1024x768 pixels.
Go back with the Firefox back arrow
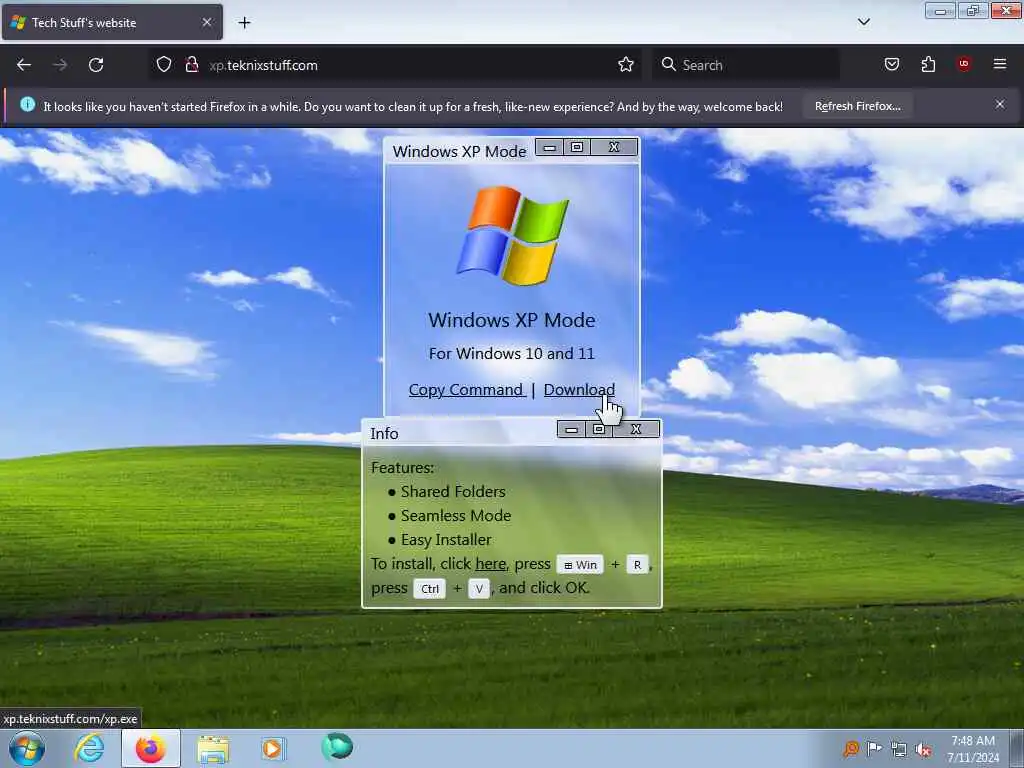(24, 65)
